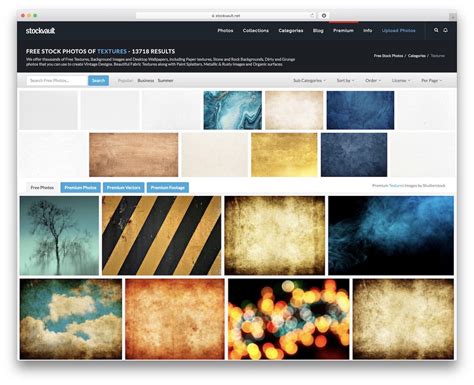Click the Upload Photos link
Screen dimensions: 474x385
[x=398, y=30]
